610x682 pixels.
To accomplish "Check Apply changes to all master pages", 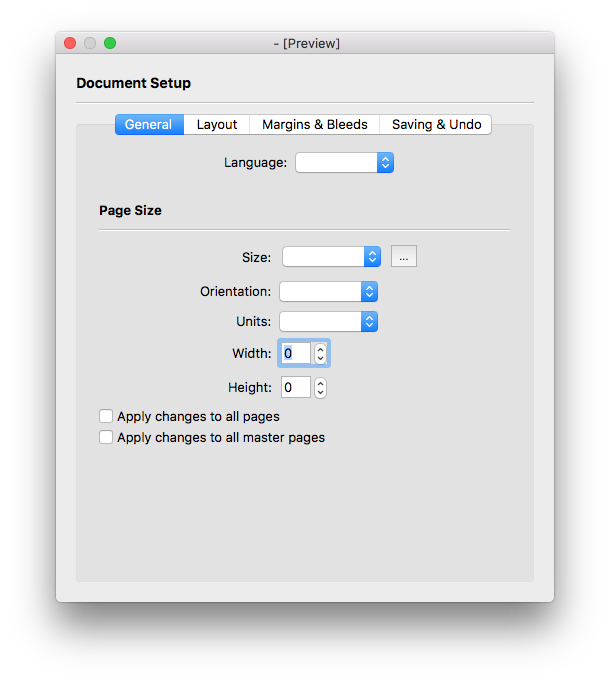I will pyautogui.click(x=106, y=438).
